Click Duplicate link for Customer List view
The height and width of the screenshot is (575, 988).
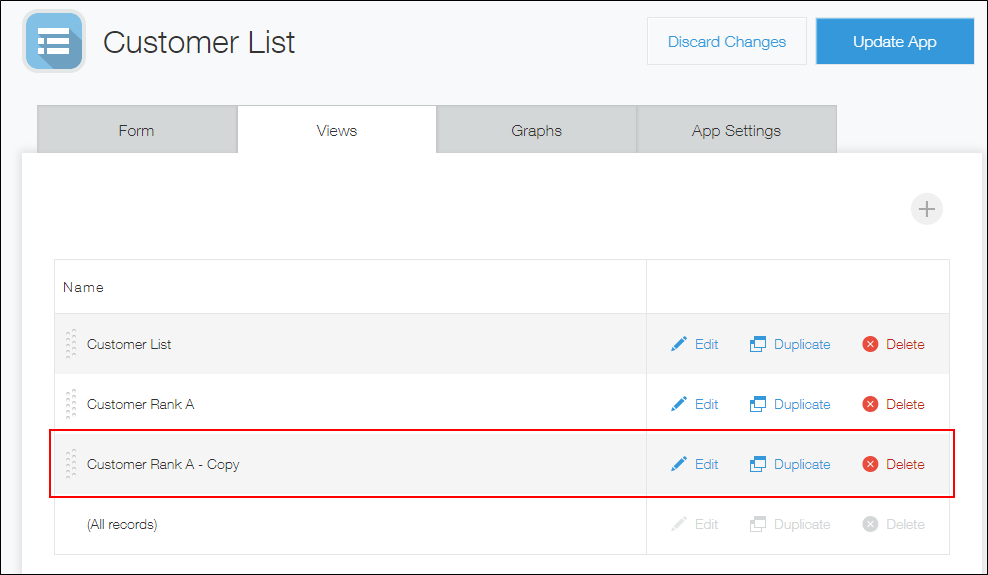[x=801, y=344]
